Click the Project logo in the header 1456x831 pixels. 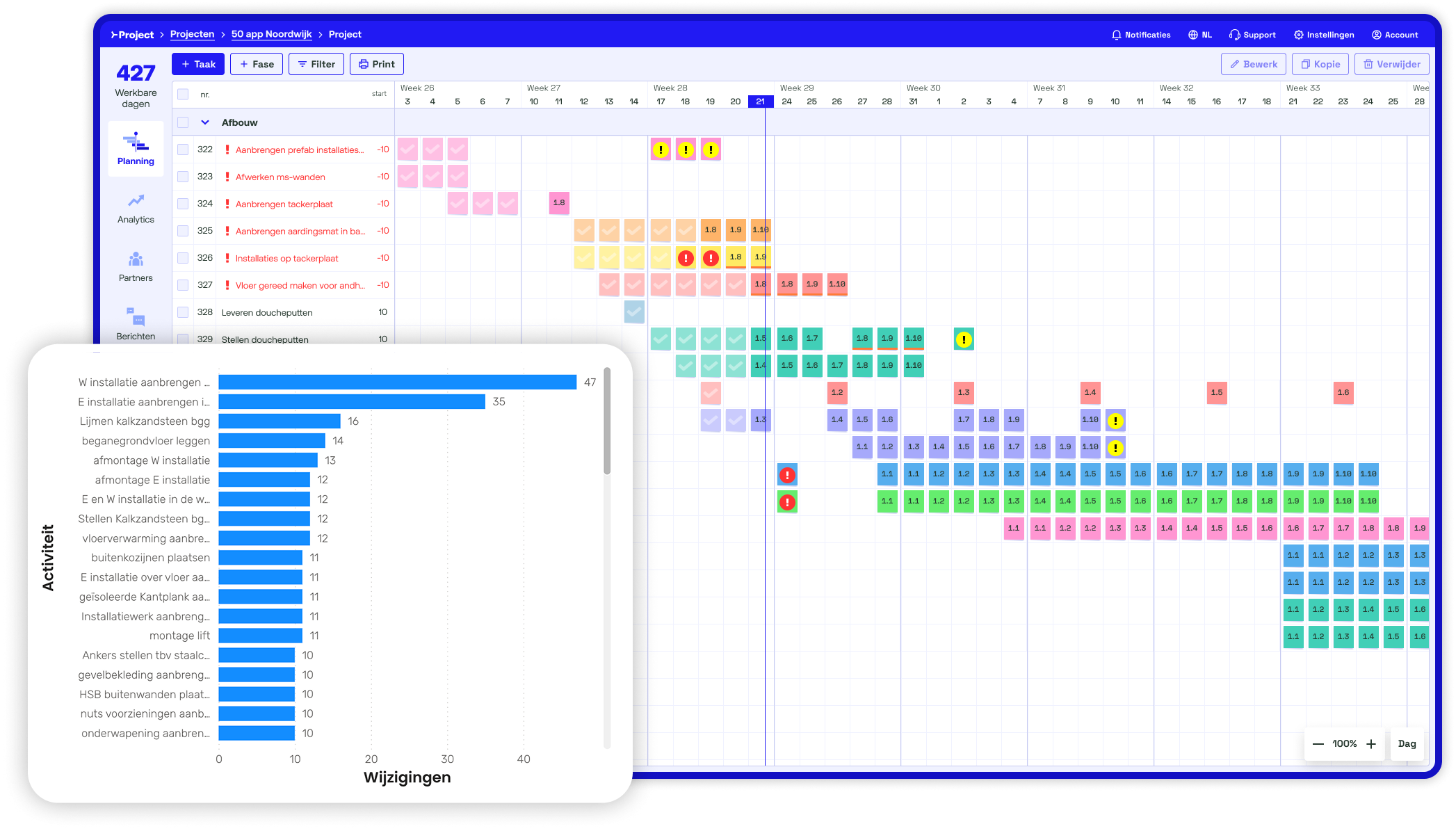point(132,35)
